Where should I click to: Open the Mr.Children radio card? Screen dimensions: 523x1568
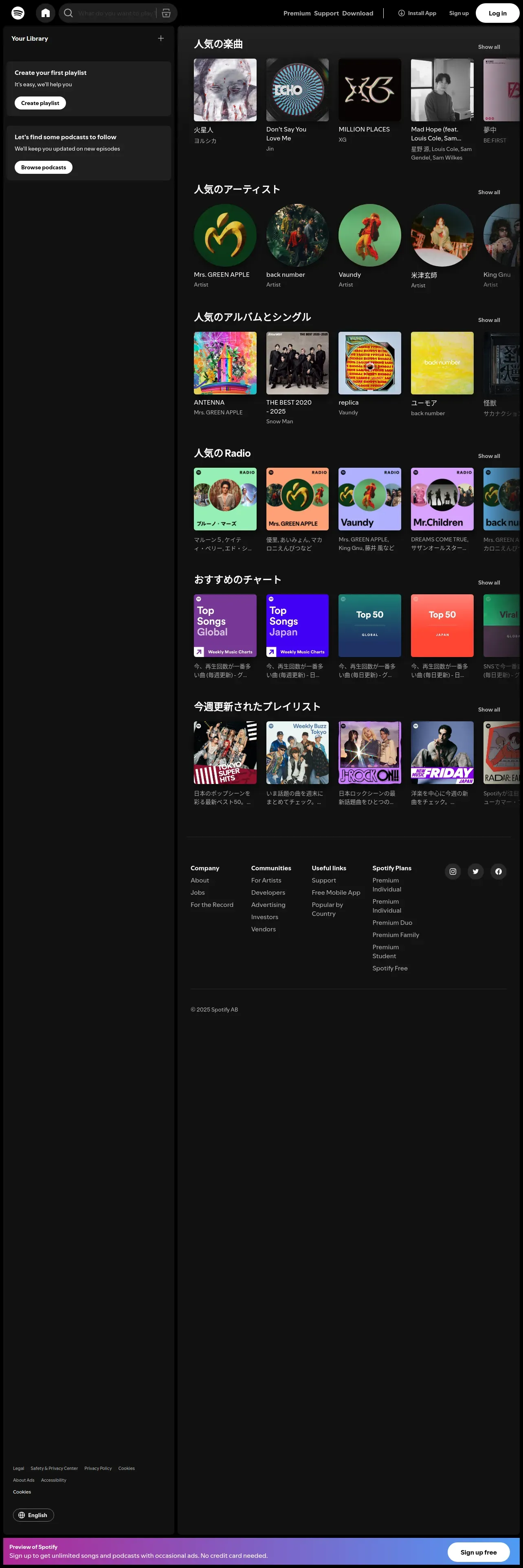click(x=442, y=499)
